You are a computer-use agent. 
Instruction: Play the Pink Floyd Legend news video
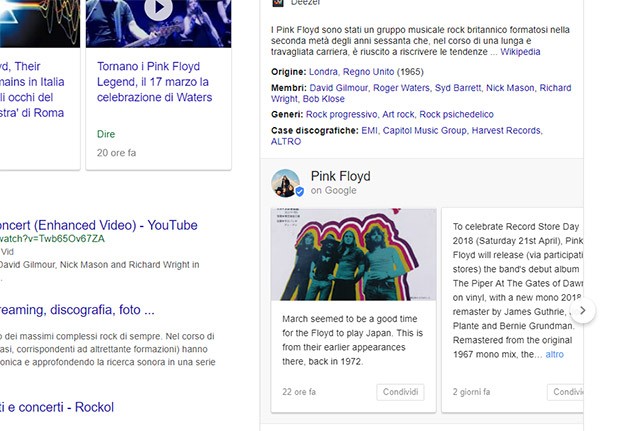click(158, 8)
